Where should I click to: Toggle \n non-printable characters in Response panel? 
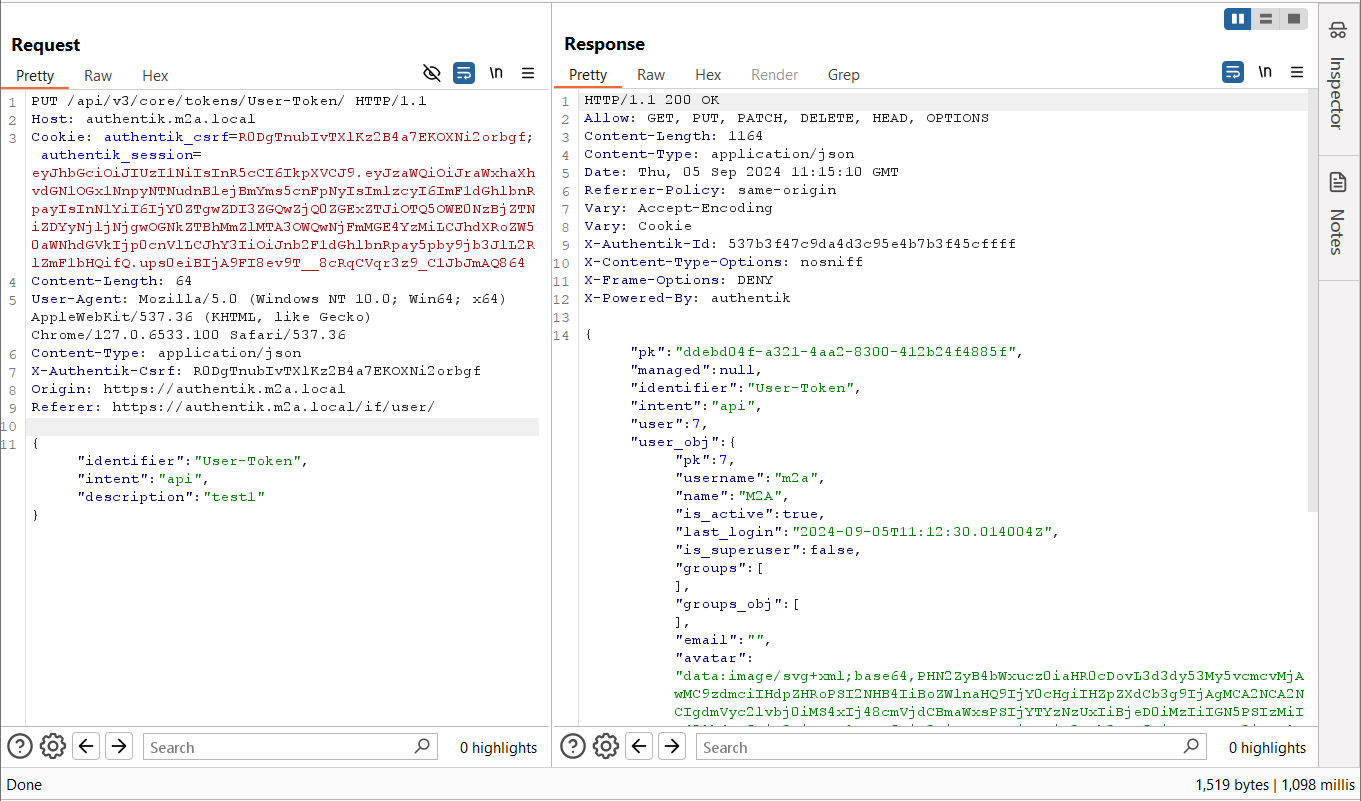pos(1265,72)
